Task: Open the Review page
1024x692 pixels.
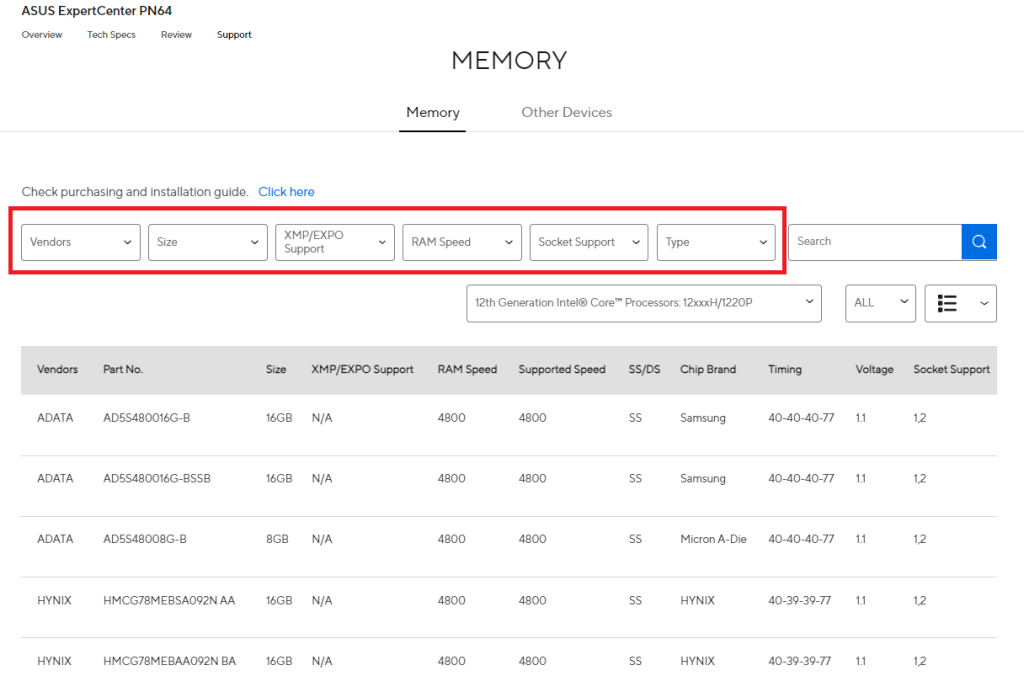Action: tap(176, 35)
